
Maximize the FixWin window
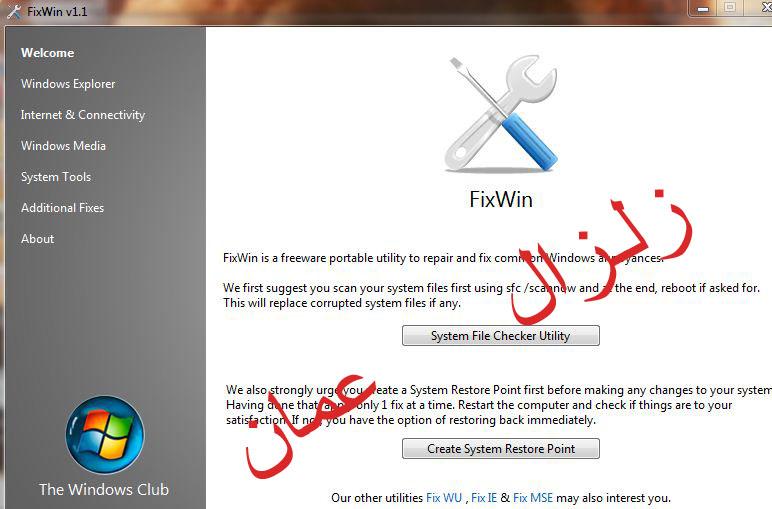730,7
